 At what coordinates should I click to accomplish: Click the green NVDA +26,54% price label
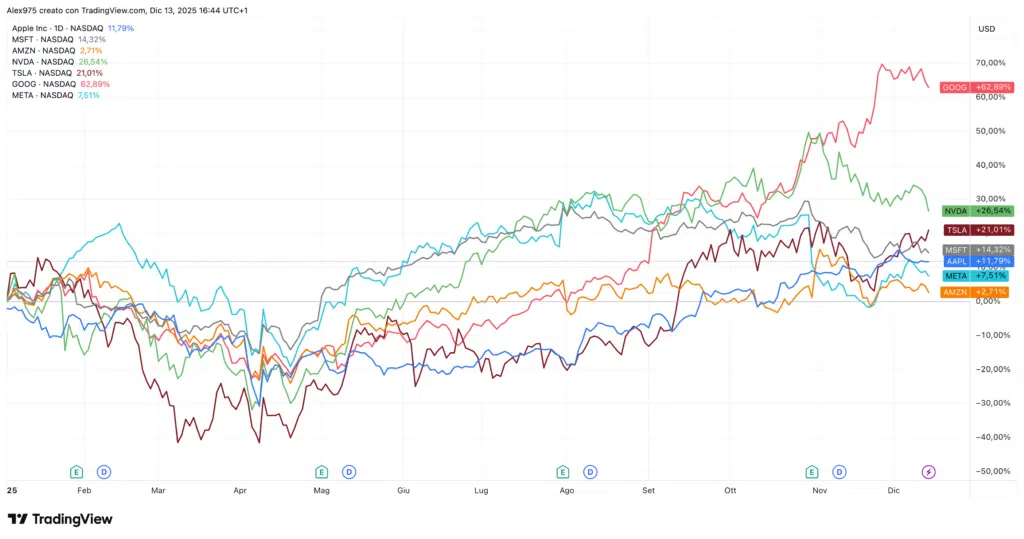[978, 211]
